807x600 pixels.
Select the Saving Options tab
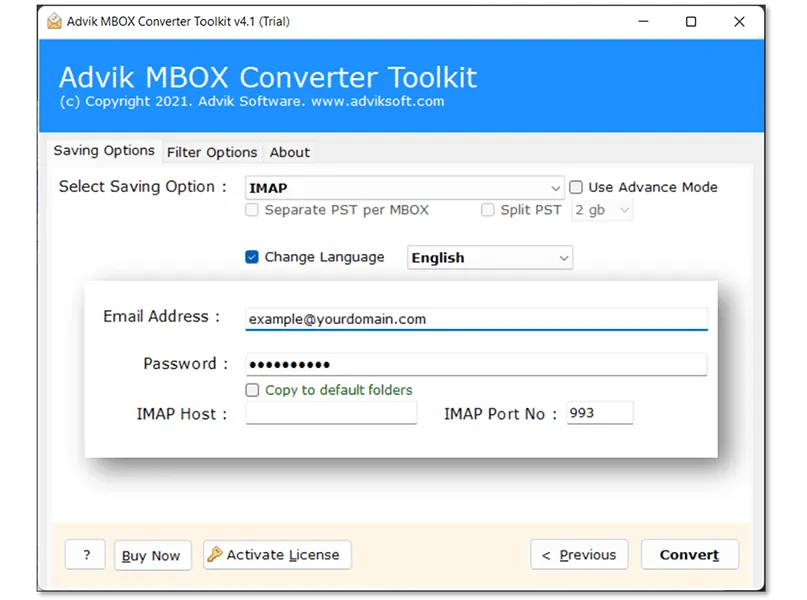pos(103,151)
